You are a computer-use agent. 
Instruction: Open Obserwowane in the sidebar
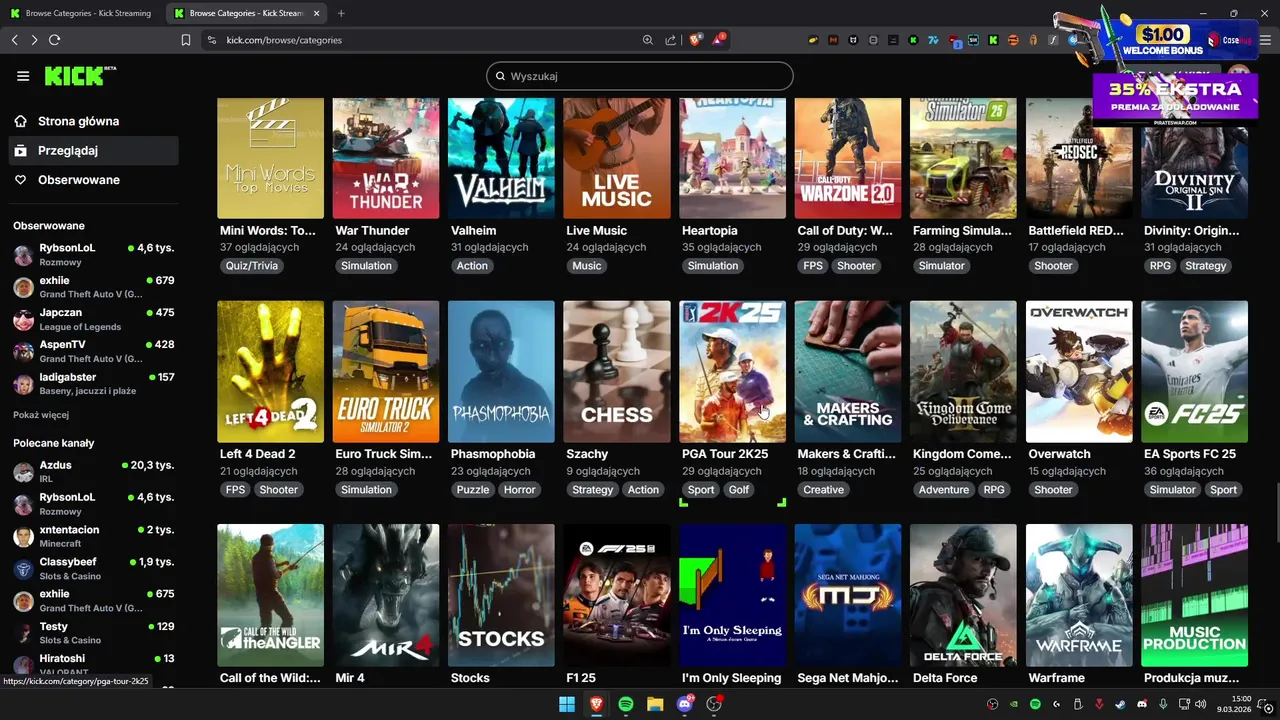93,180
